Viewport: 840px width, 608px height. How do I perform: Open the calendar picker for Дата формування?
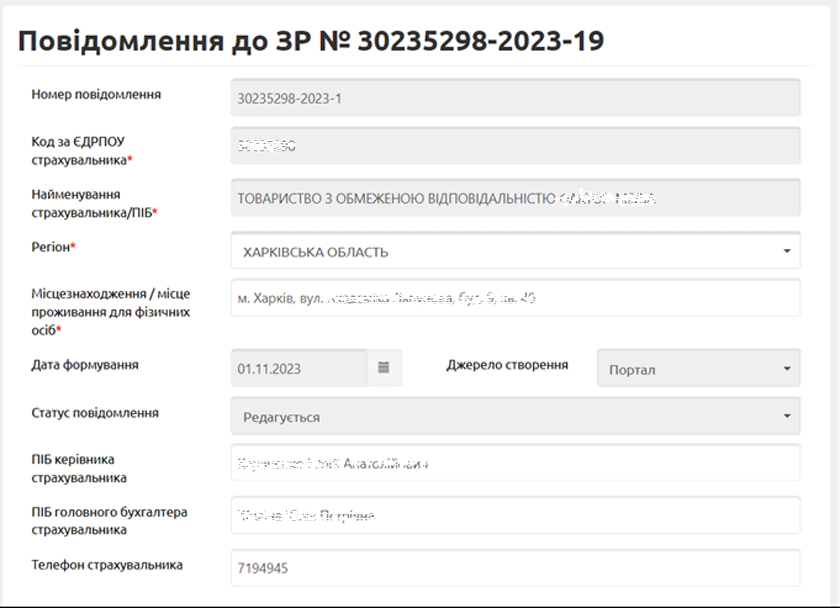point(384,368)
